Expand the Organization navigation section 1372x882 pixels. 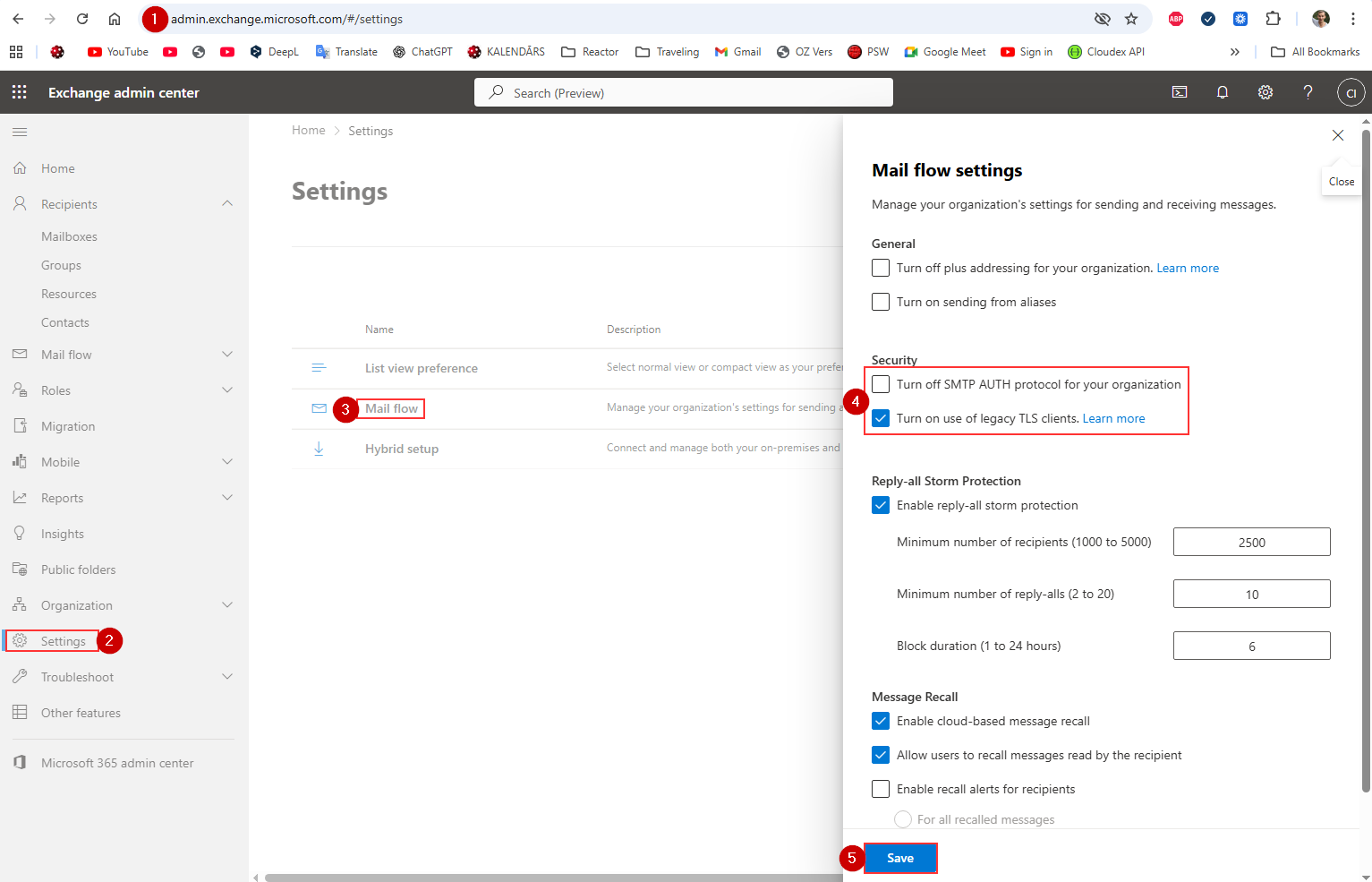[x=227, y=605]
